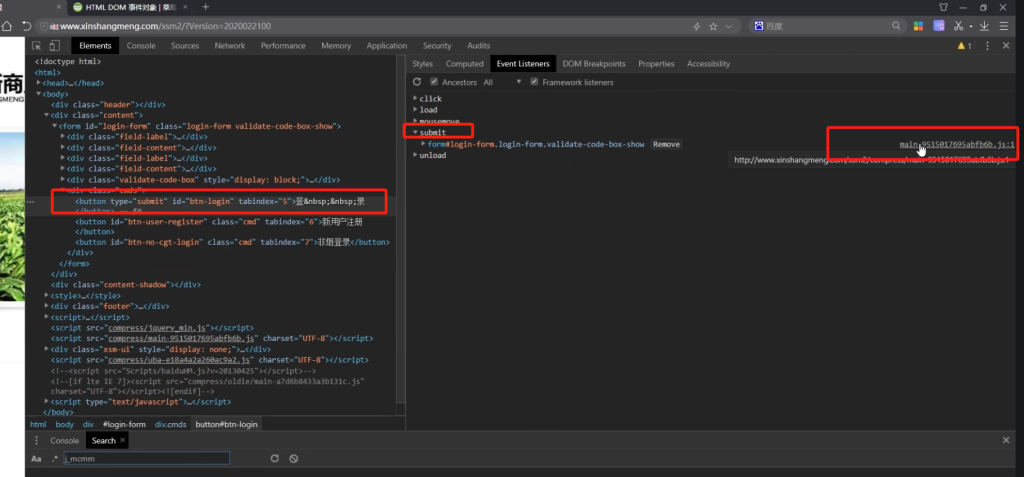Select the div class footer node
Screen dimensions: 1024x477
[110, 306]
